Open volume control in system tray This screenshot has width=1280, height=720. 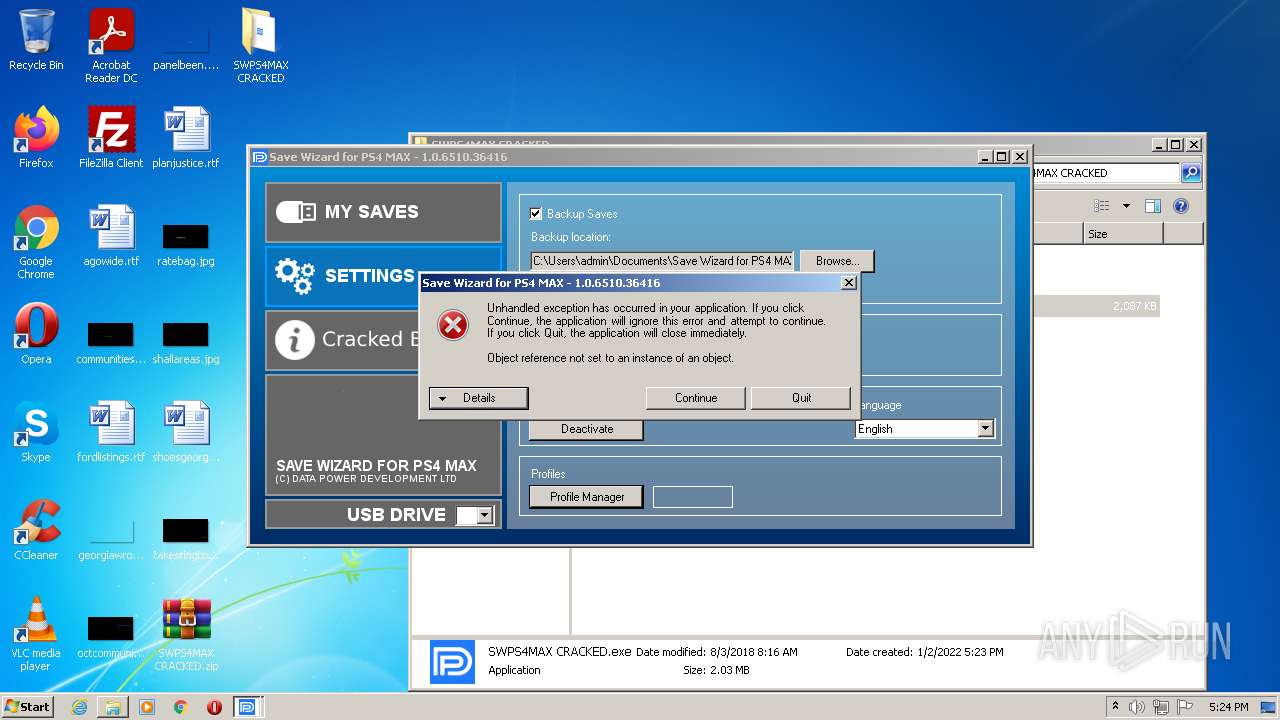1137,707
